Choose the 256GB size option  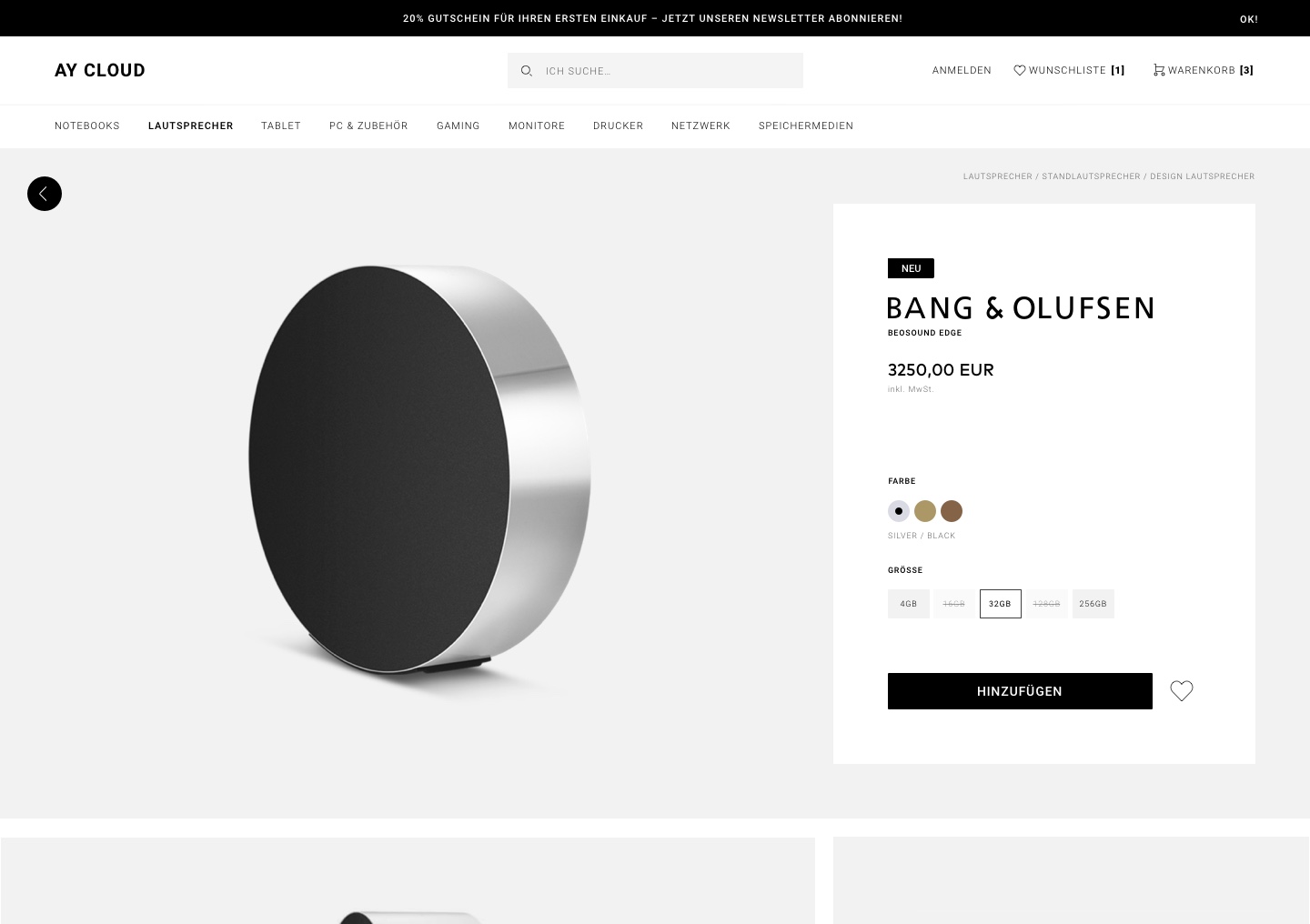1093,604
